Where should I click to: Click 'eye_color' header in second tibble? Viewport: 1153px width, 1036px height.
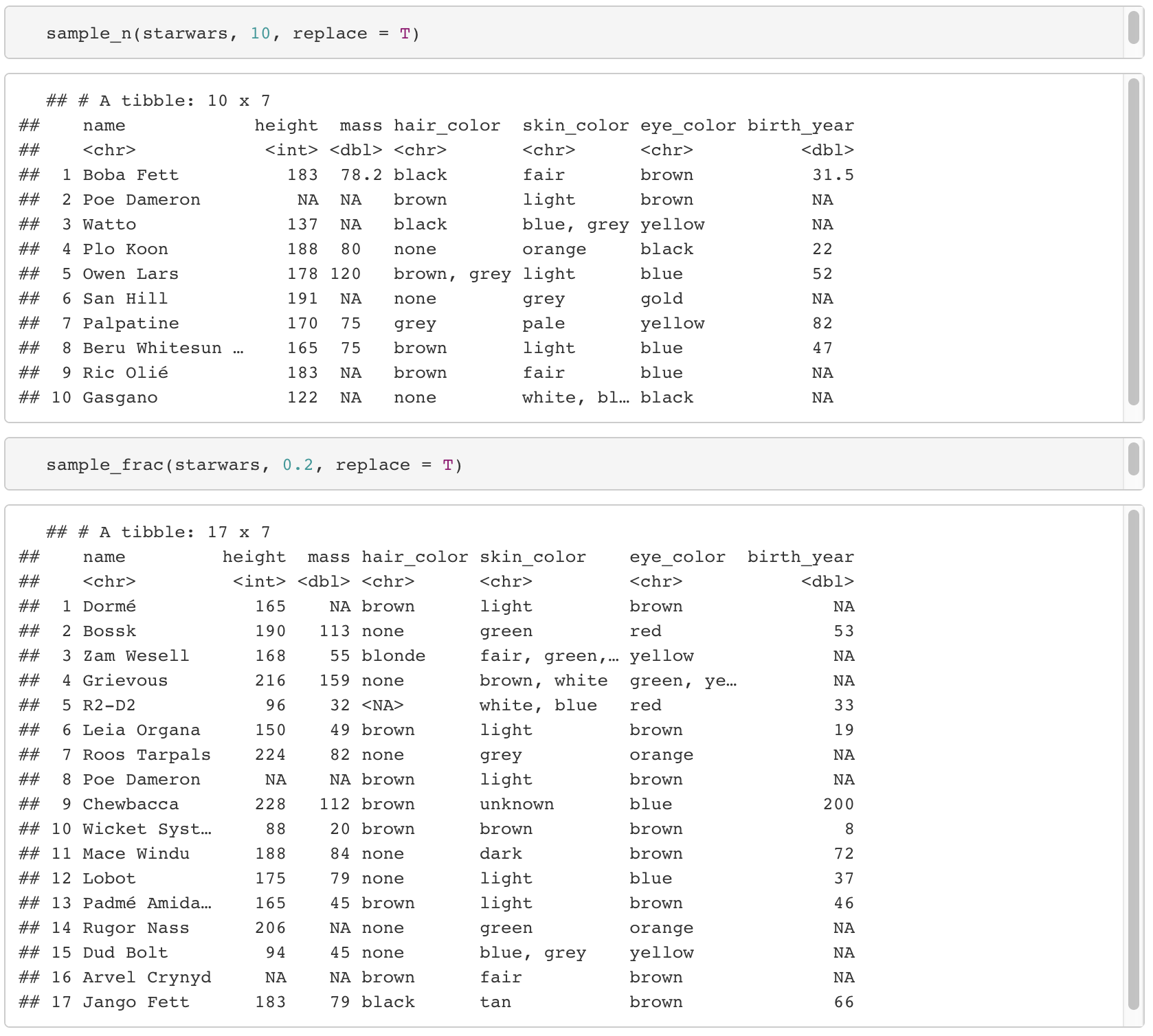(678, 557)
